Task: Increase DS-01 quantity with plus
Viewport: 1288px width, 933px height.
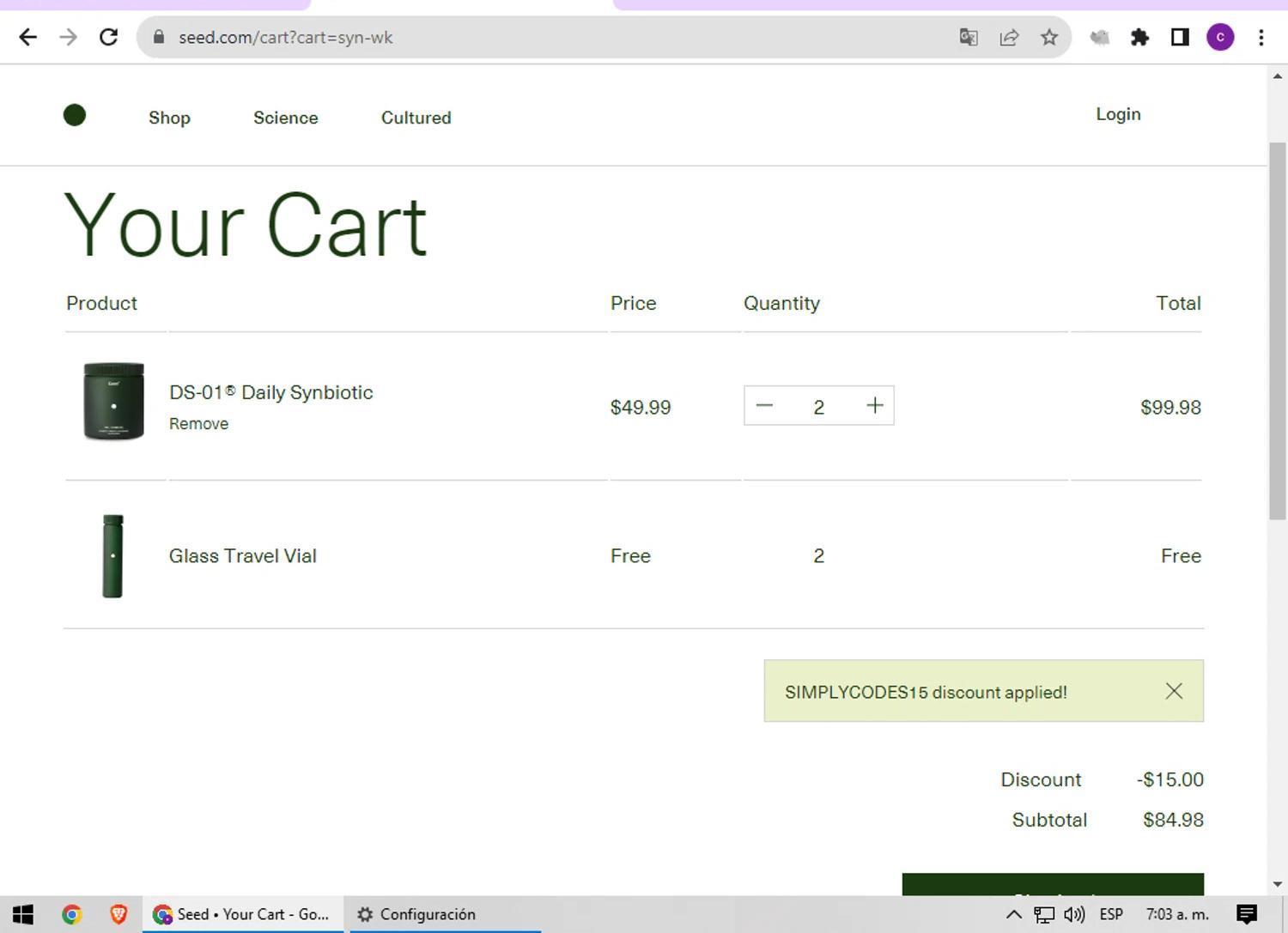Action: (x=874, y=406)
